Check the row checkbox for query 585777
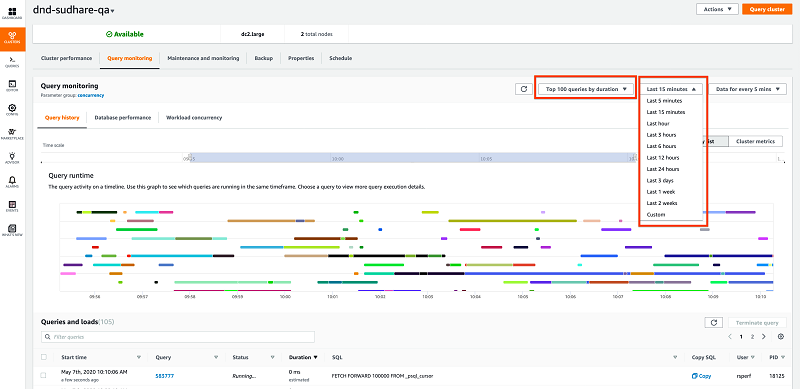This screenshot has width=800, height=389. tap(43, 375)
